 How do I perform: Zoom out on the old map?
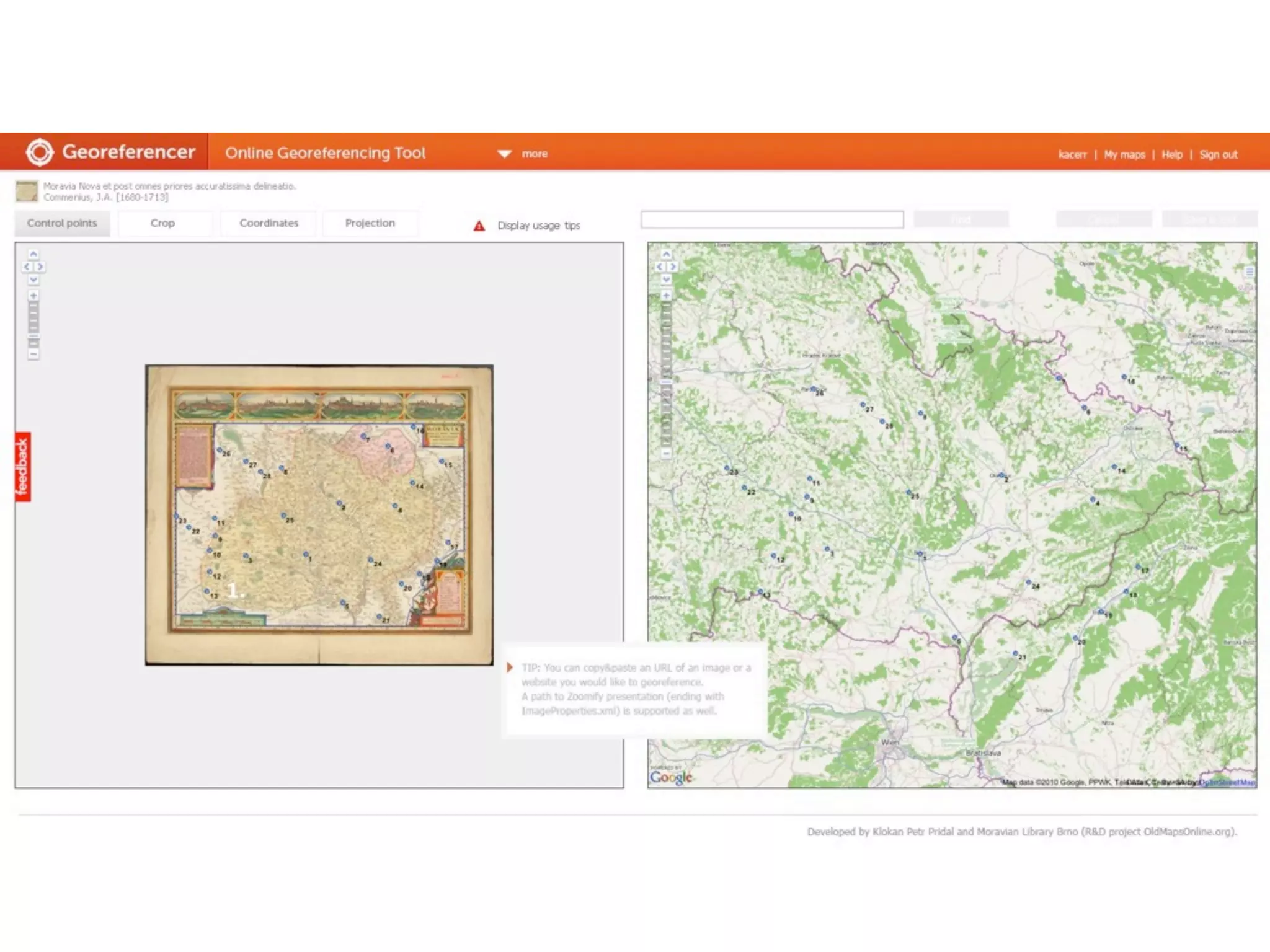tap(33, 355)
